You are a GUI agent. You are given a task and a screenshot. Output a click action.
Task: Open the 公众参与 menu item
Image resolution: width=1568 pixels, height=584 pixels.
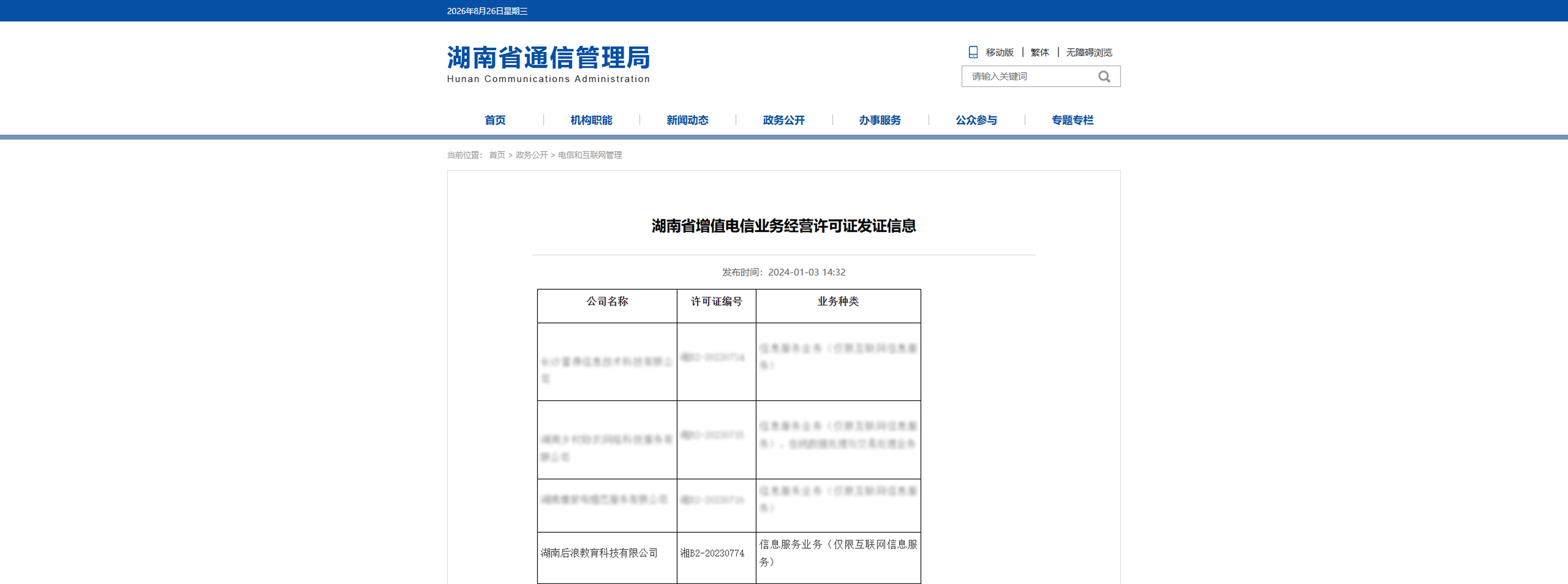(976, 121)
